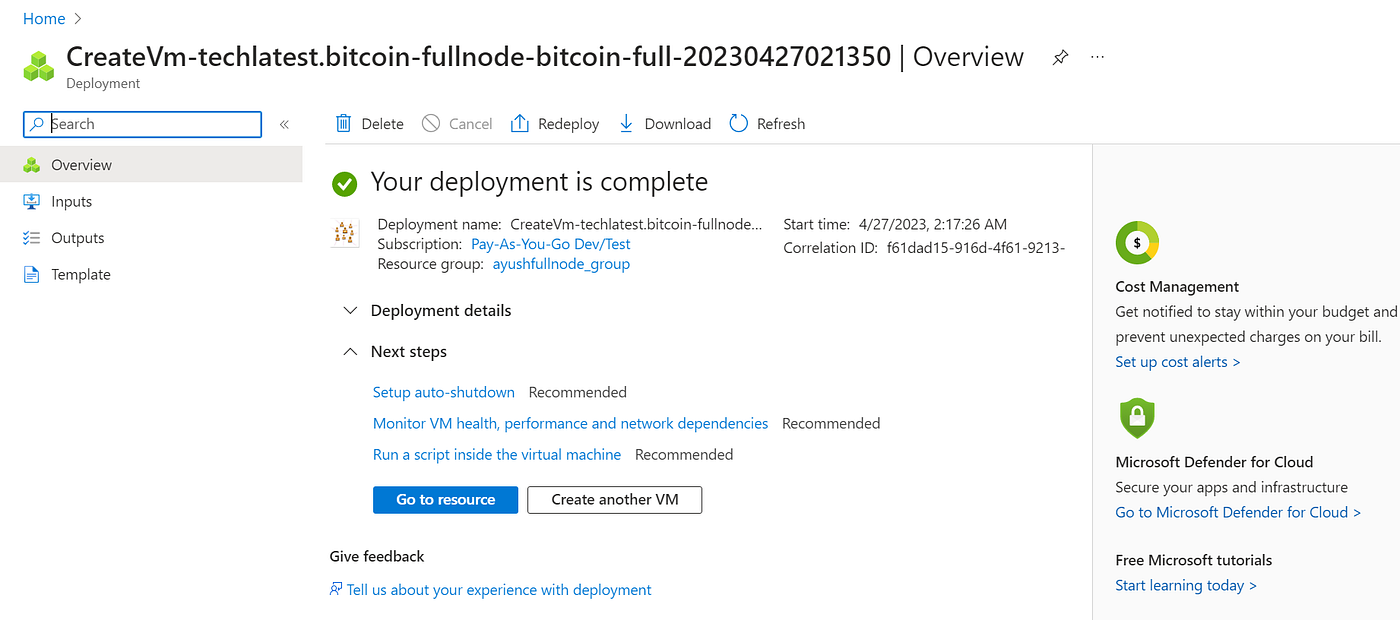
Task: Click the search magnifier icon
Action: click(36, 124)
